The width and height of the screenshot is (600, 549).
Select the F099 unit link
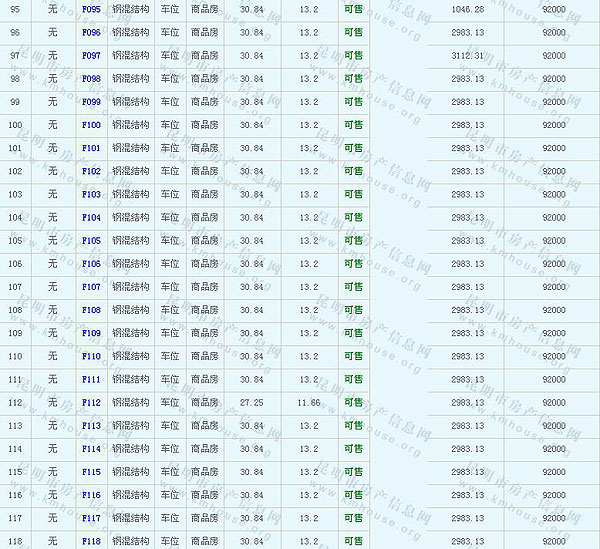[x=91, y=102]
